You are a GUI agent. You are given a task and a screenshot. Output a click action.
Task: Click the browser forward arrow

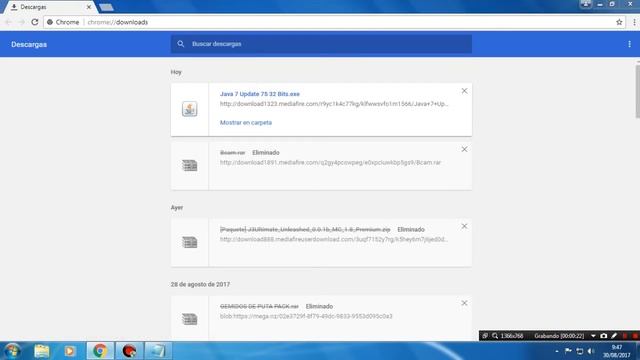22,22
